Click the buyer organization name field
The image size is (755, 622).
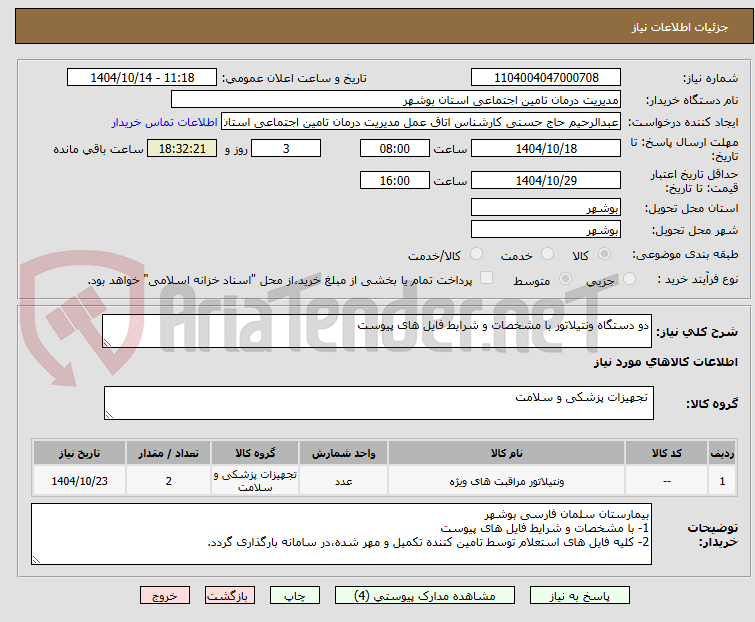(396, 100)
